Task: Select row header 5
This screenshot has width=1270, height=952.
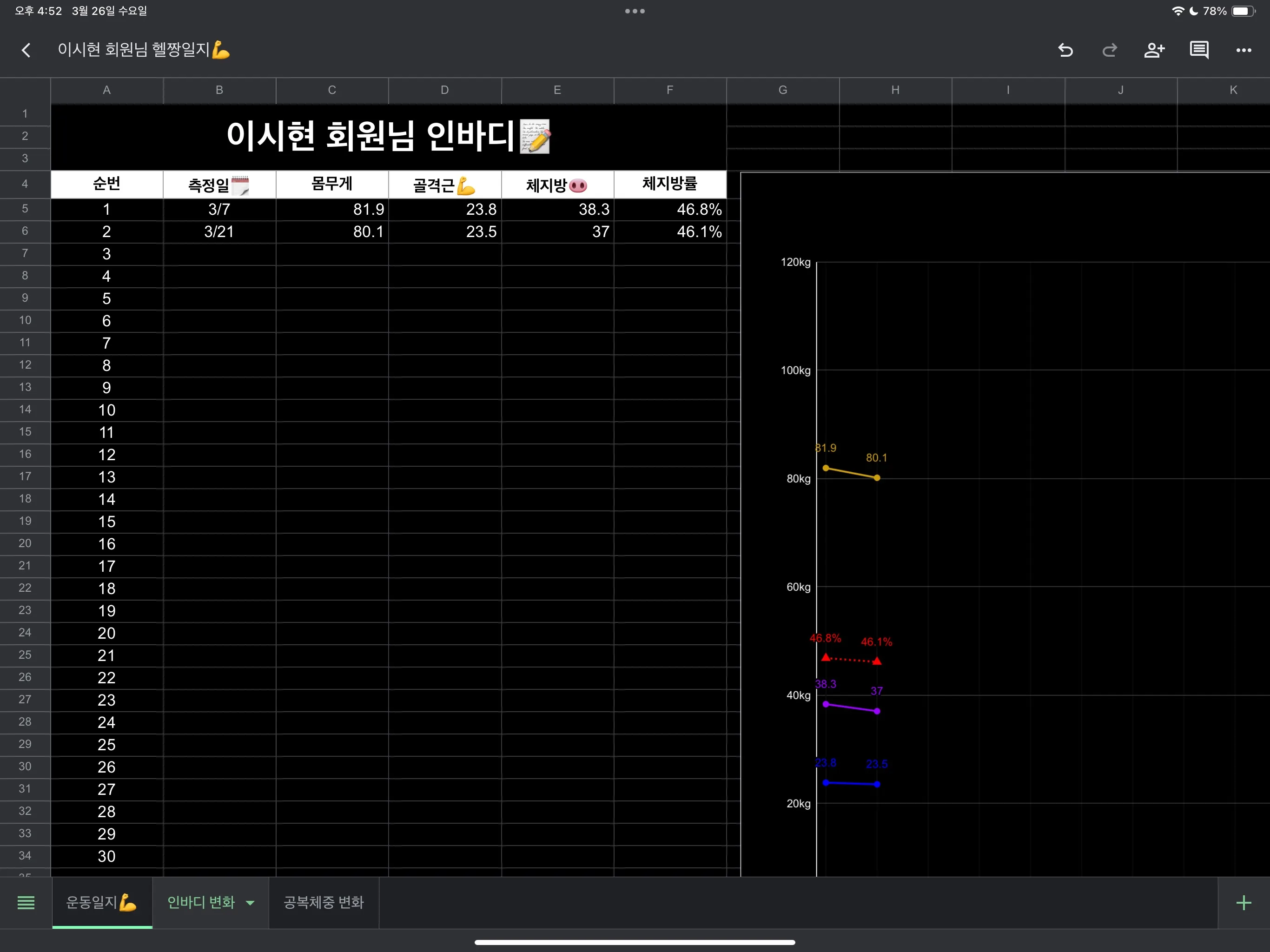Action: coord(25,209)
